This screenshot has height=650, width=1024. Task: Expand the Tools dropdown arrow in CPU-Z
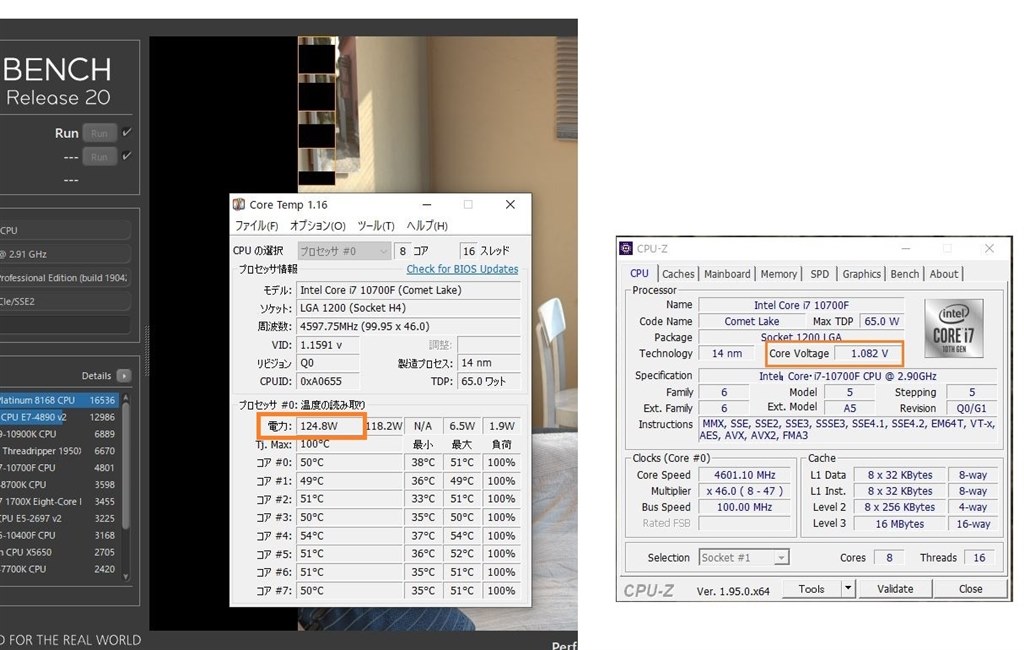click(x=848, y=588)
